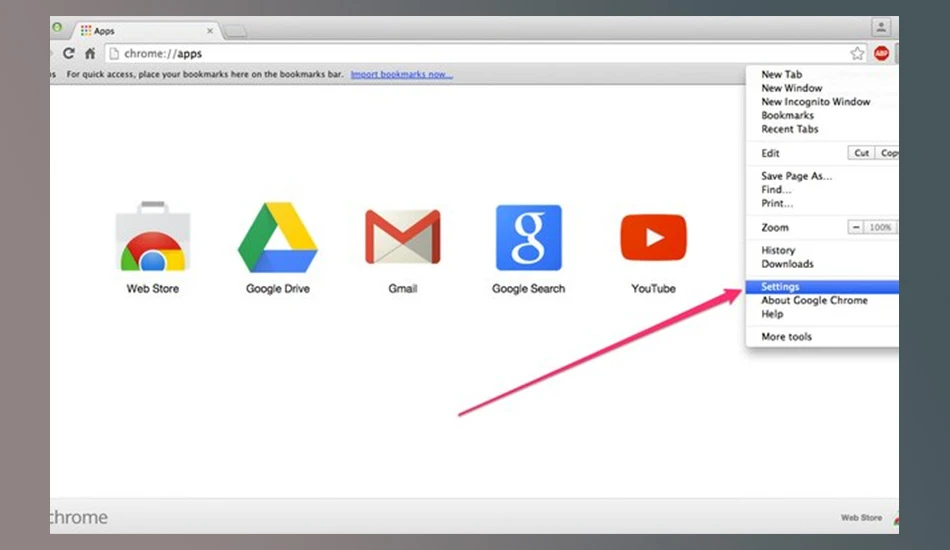Viewport: 950px width, 550px height.
Task: Close the Apps tab
Action: 210,30
